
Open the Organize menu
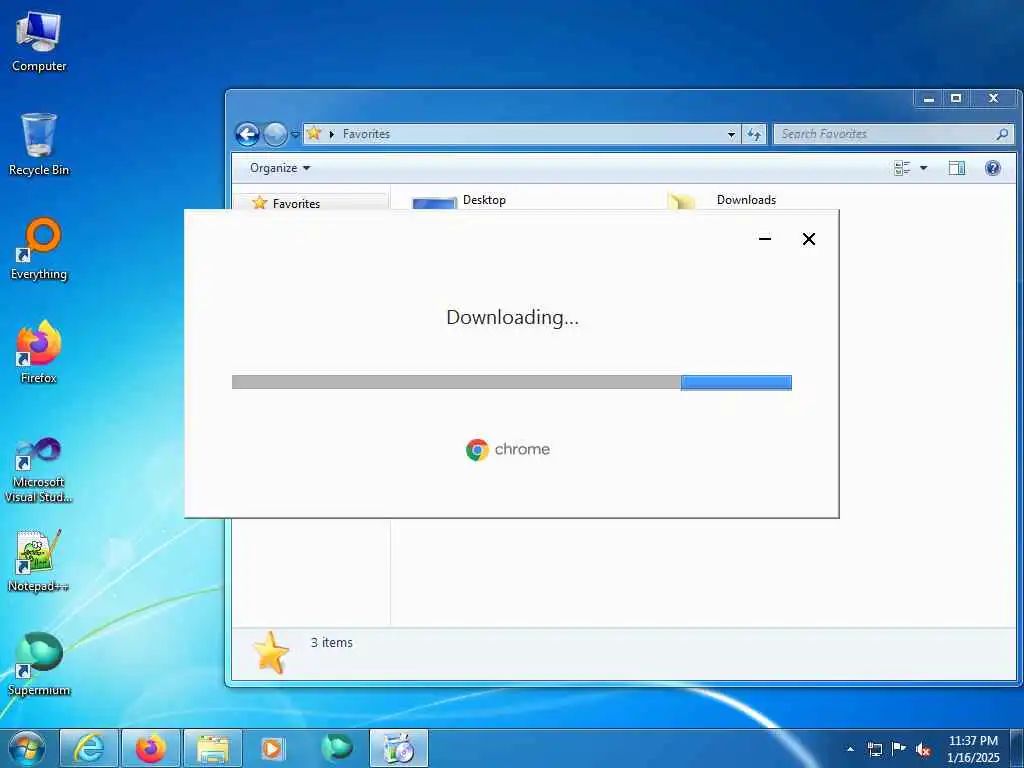tap(280, 168)
